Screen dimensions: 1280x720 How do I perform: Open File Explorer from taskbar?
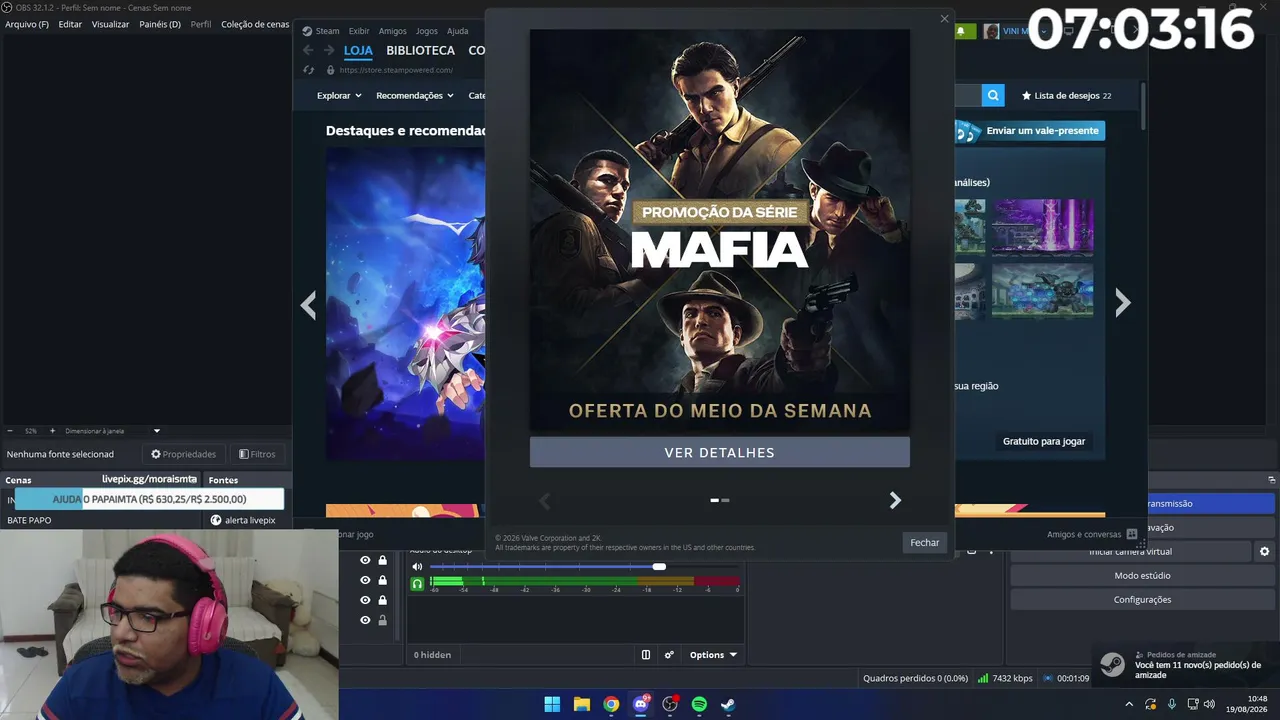(x=582, y=704)
